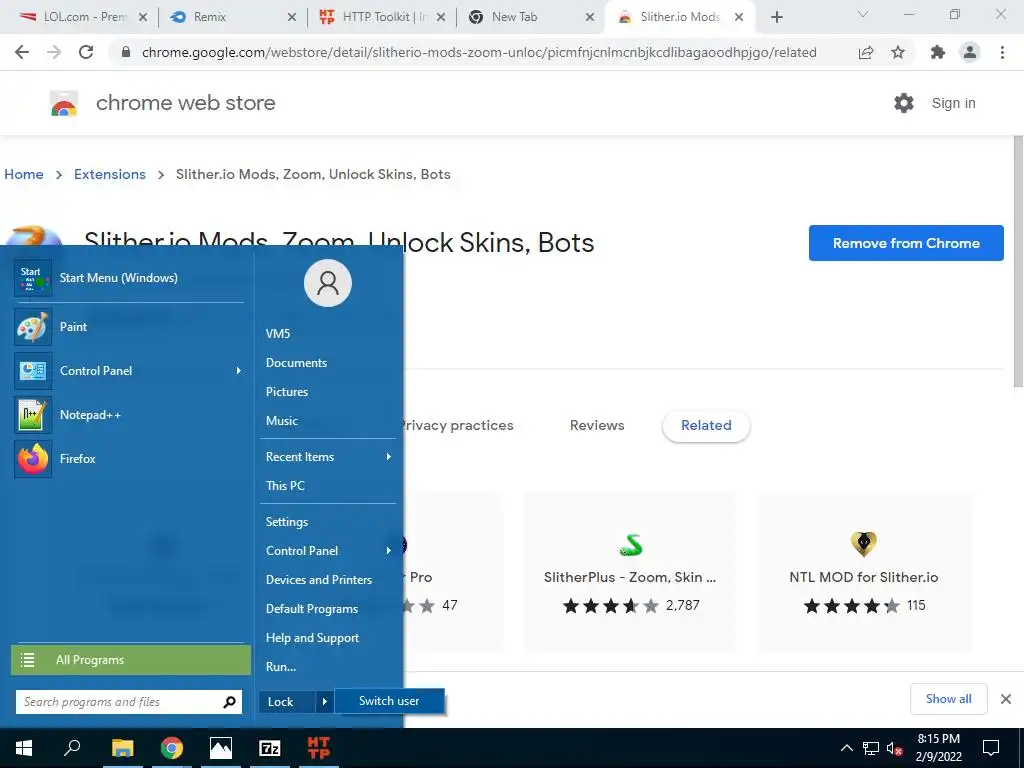This screenshot has width=1024, height=768.
Task: Click the search magnifier in start menu
Action: (229, 702)
